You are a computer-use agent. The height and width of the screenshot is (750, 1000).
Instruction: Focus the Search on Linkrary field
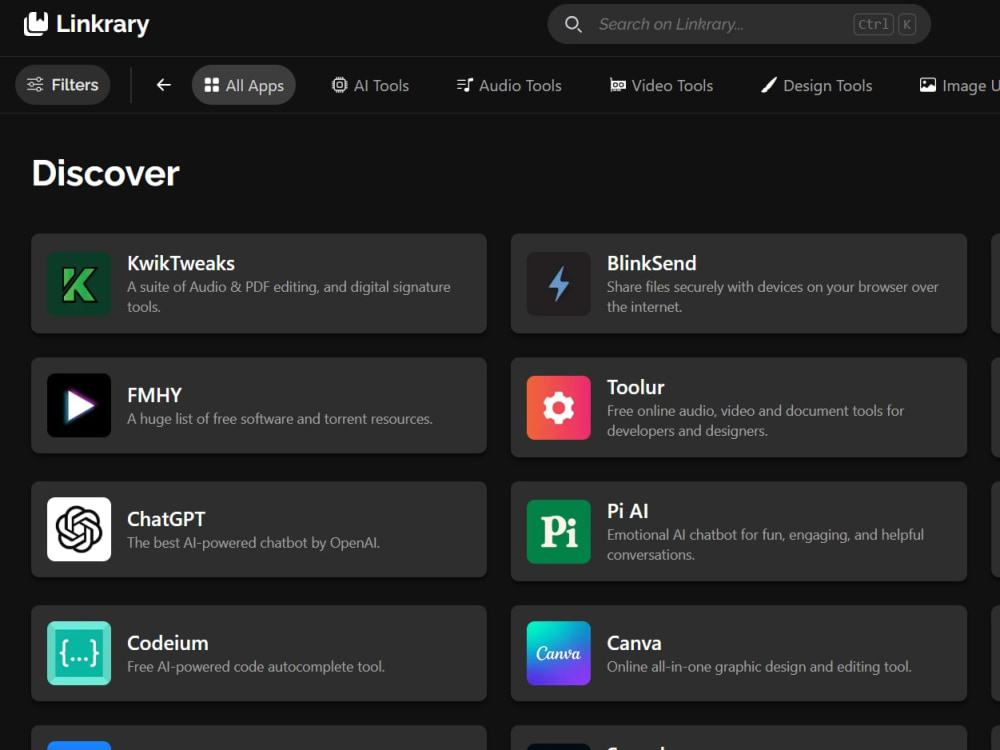[x=739, y=24]
